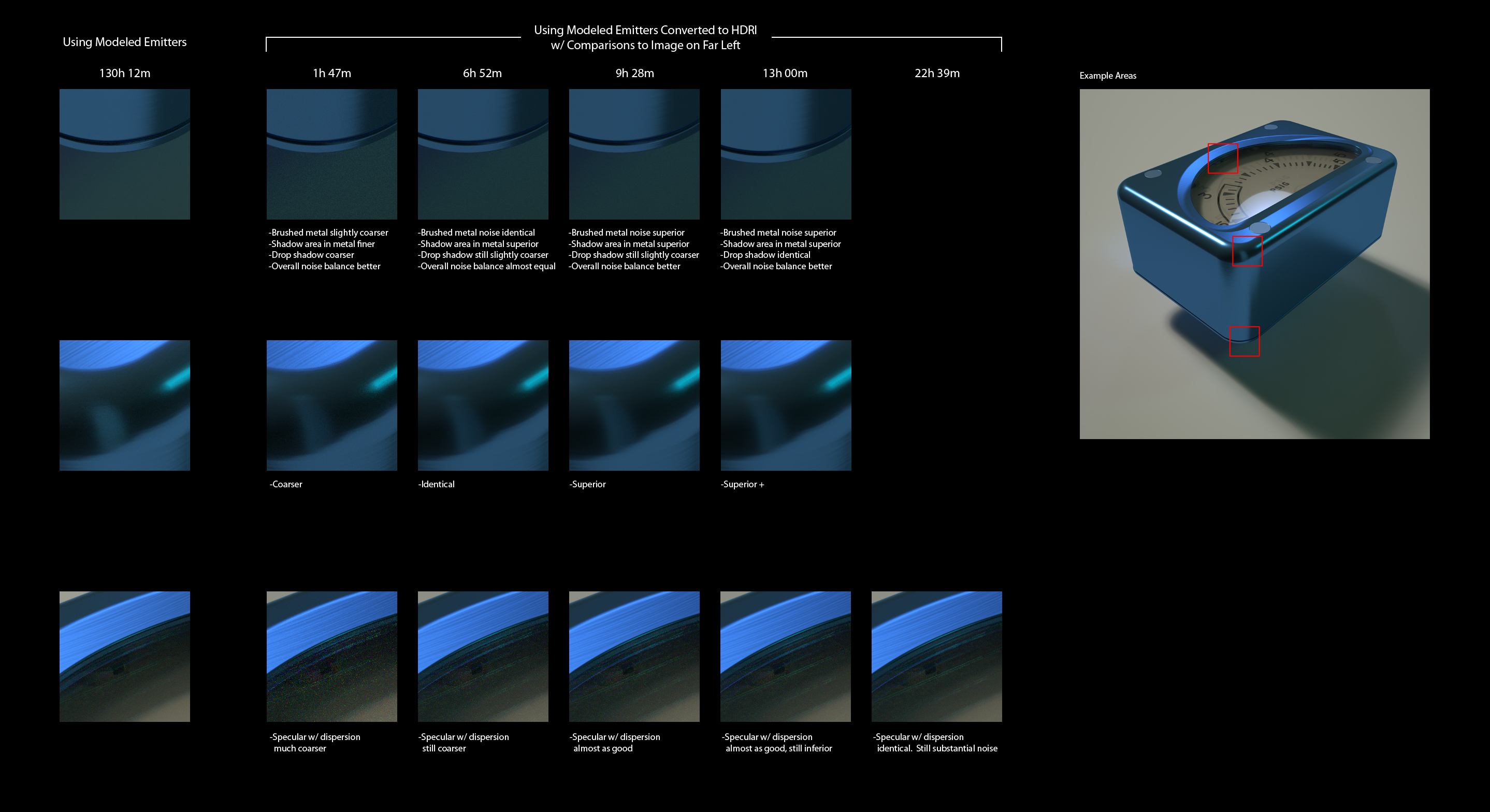Screen dimensions: 1490x812
Task: Click the middle-row thumbnail labeled Coarser
Action: pyautogui.click(x=331, y=405)
